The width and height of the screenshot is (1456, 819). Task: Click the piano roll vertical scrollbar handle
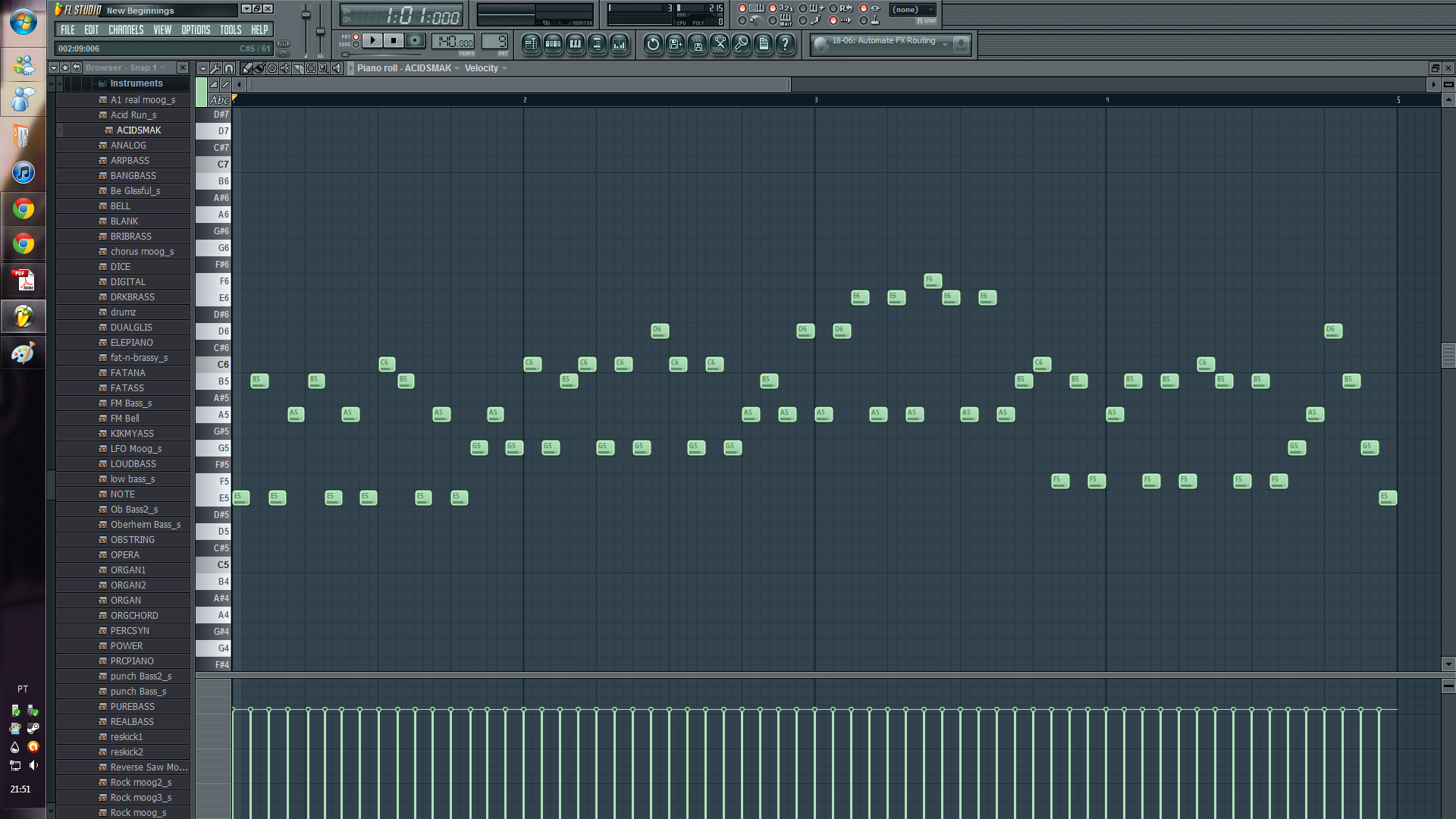1448,355
